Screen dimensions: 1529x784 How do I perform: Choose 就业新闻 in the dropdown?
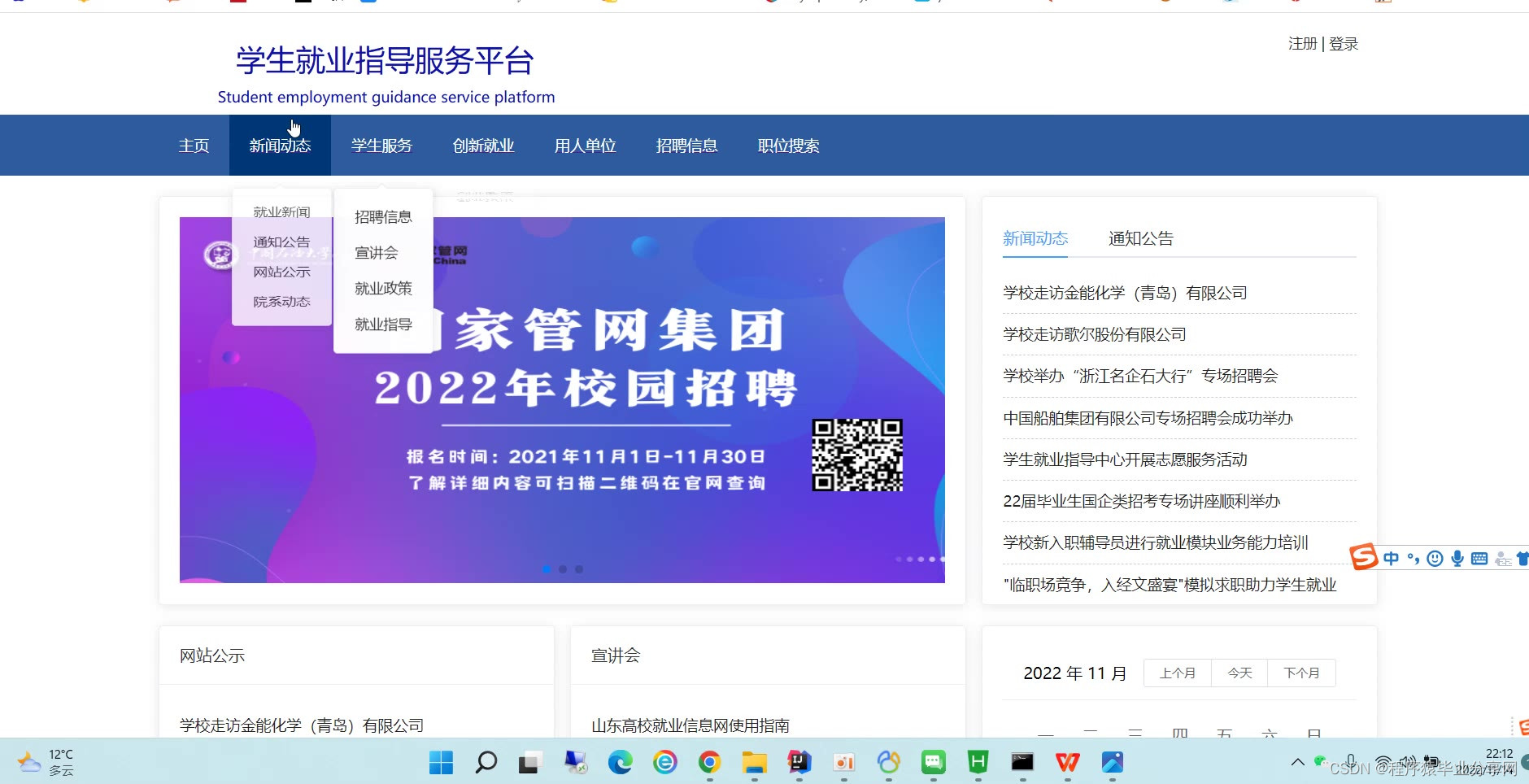pyautogui.click(x=281, y=212)
